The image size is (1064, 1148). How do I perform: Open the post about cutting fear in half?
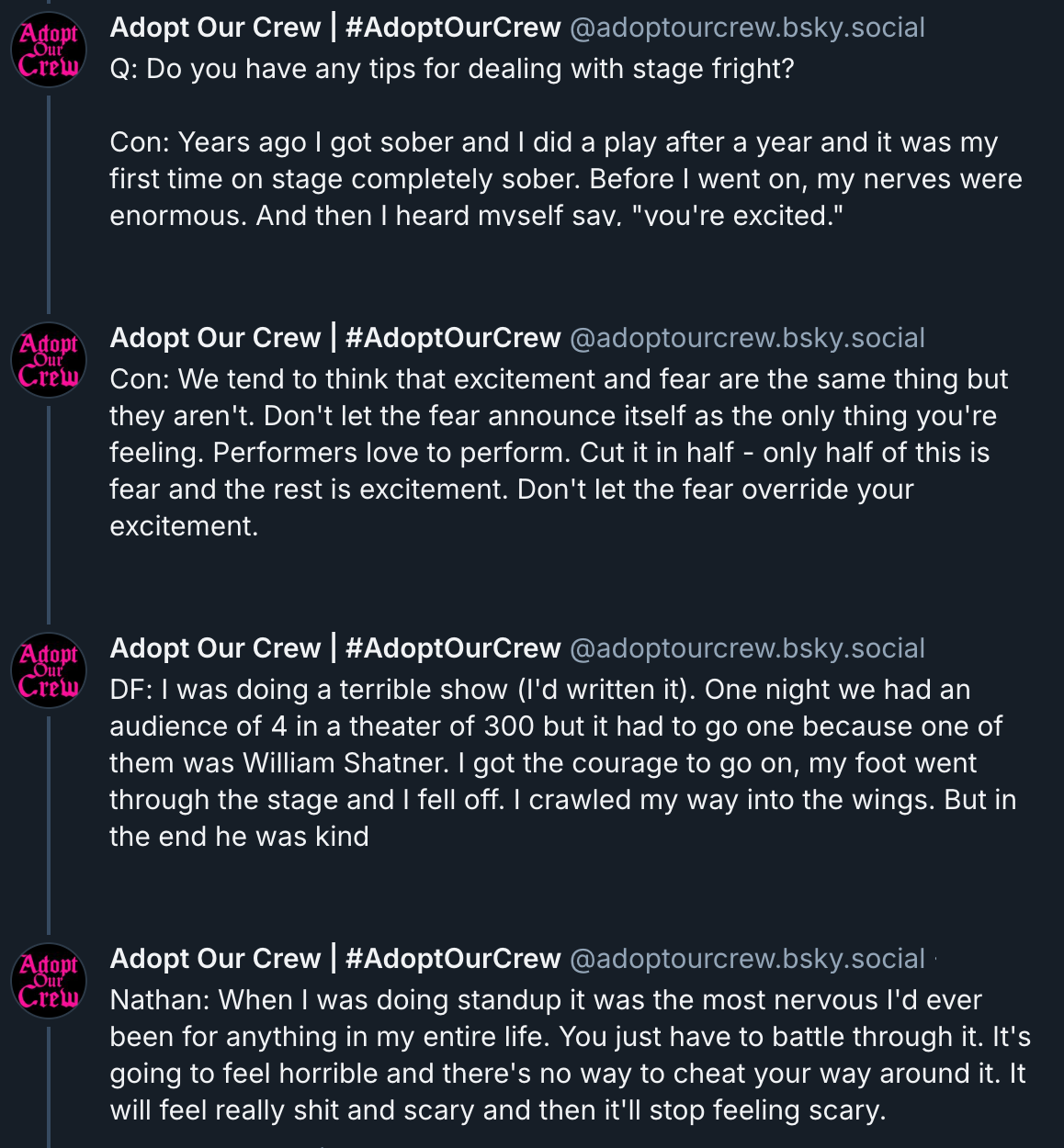pyautogui.click(x=551, y=452)
